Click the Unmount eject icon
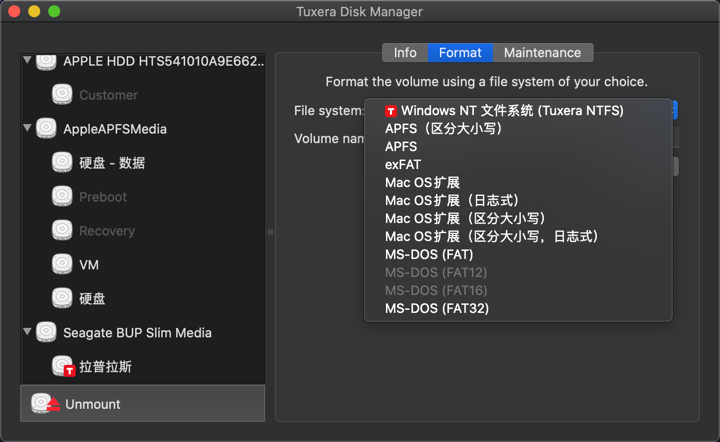The height and width of the screenshot is (442, 720). (x=45, y=403)
